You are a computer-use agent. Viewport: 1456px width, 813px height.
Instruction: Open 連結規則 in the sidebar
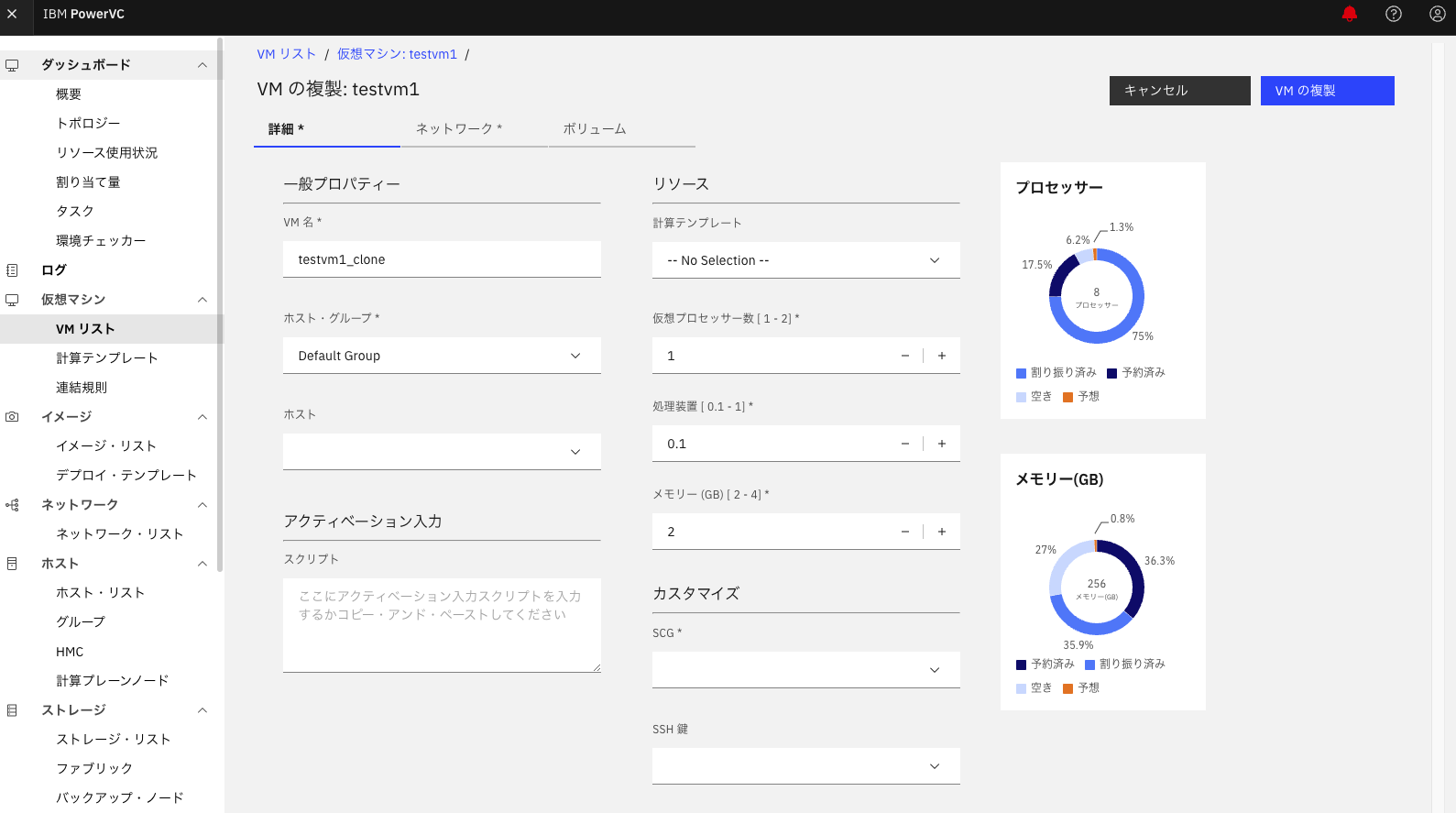point(82,388)
